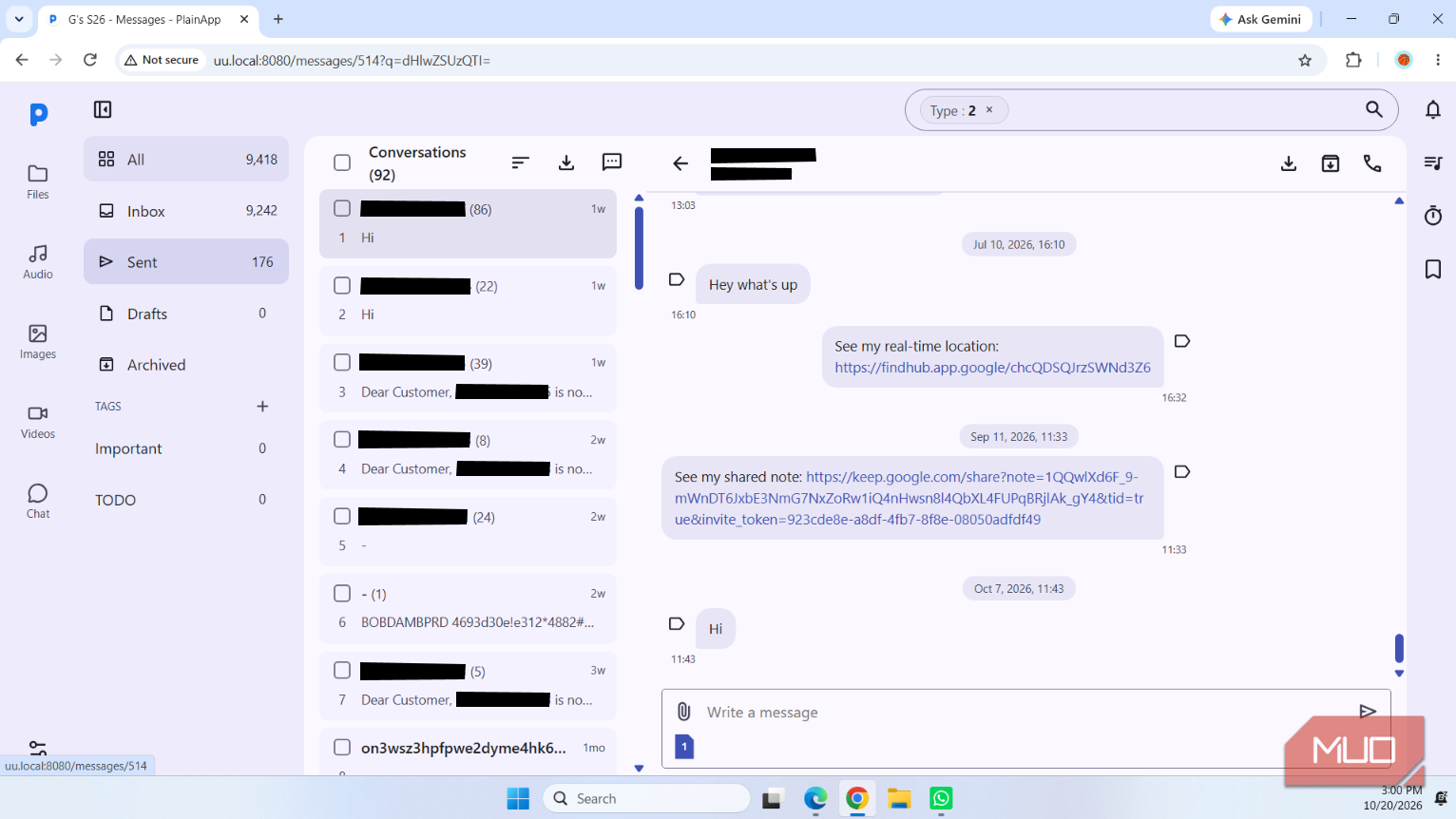The height and width of the screenshot is (819, 1456).
Task: Download conversations list with download icon
Action: click(x=566, y=162)
